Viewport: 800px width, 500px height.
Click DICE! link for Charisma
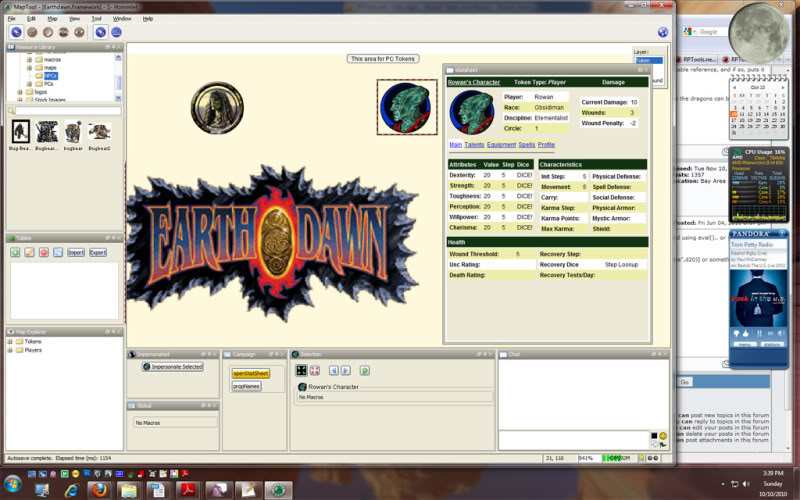tap(524, 228)
